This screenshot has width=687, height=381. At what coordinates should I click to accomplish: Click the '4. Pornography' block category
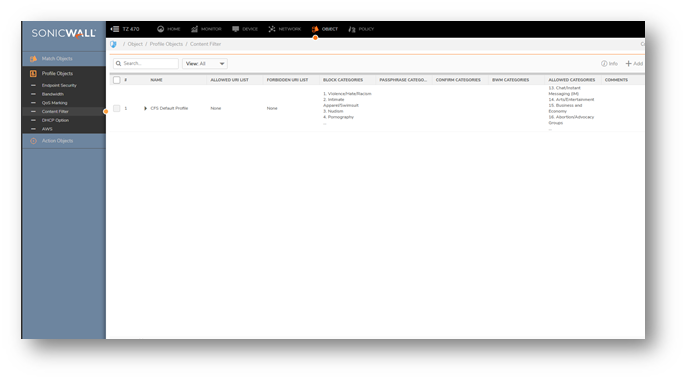point(338,117)
